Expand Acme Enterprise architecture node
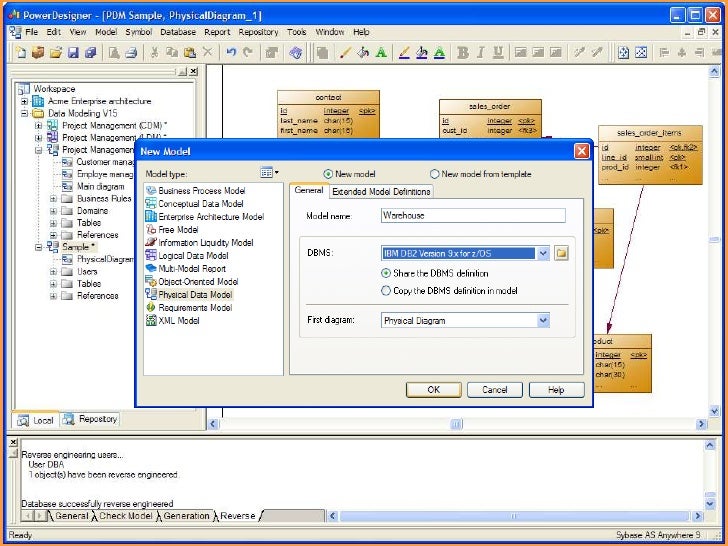Image resolution: width=728 pixels, height=546 pixels. 24,101
